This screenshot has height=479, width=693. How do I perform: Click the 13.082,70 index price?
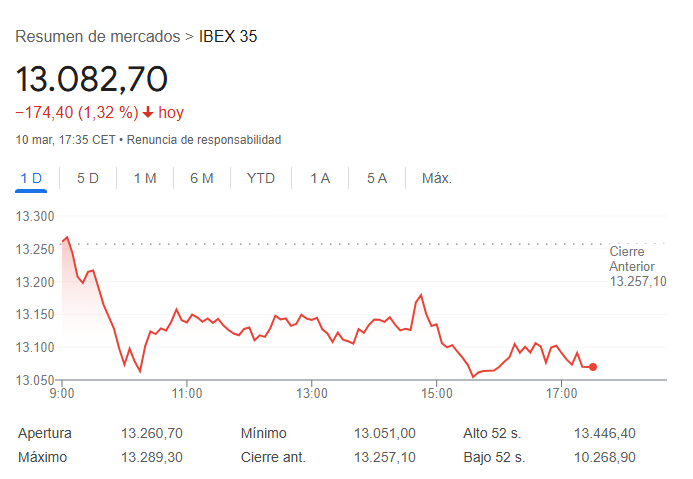[91, 78]
